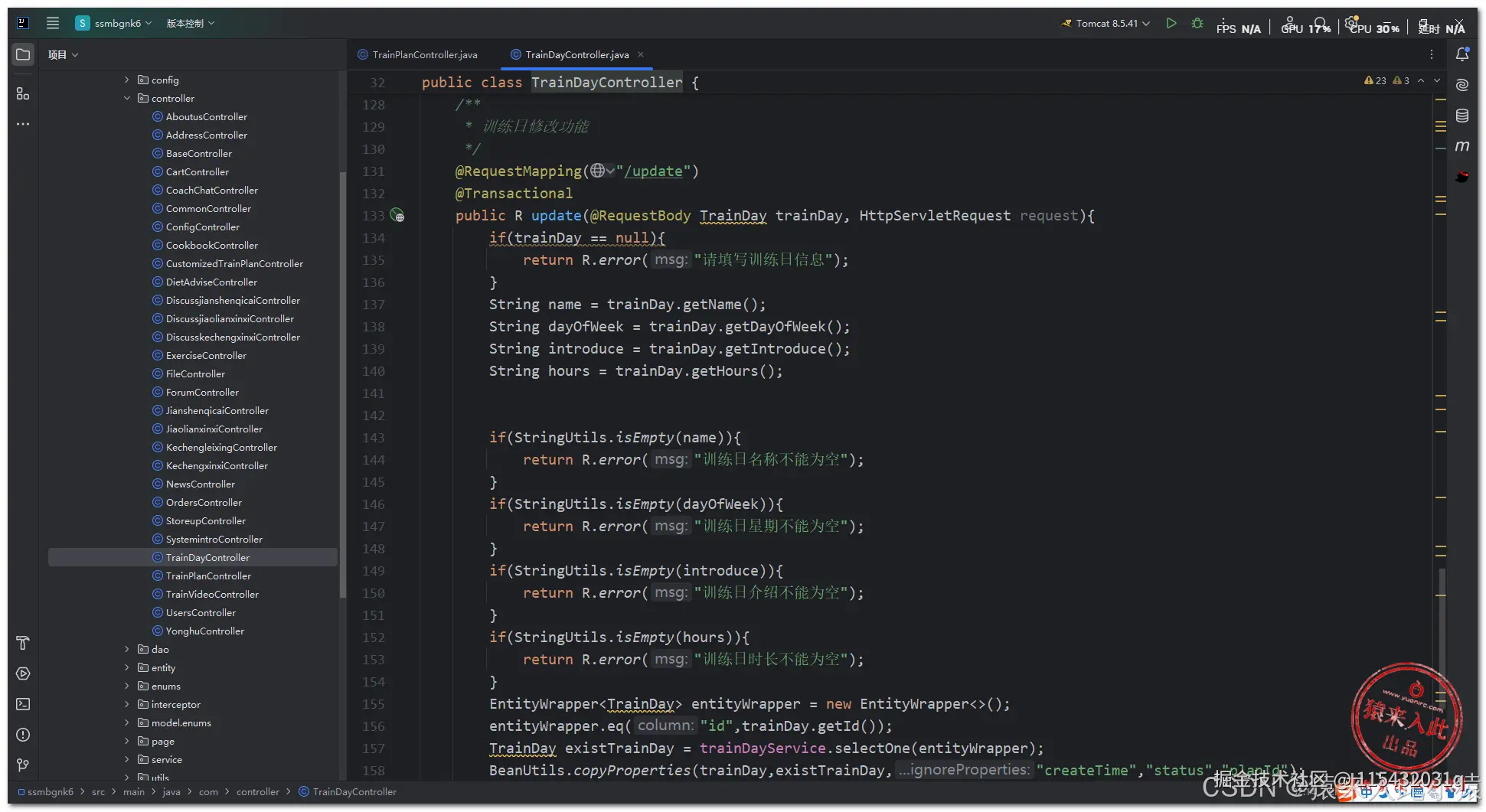The height and width of the screenshot is (812, 1486).
Task: Select UsersController in the project tree
Action: (201, 612)
